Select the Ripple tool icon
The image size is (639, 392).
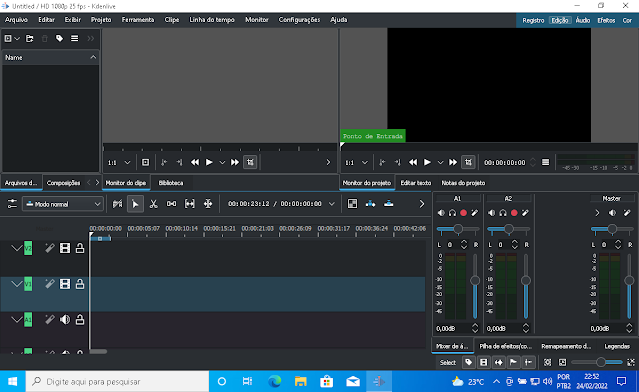click(208, 204)
